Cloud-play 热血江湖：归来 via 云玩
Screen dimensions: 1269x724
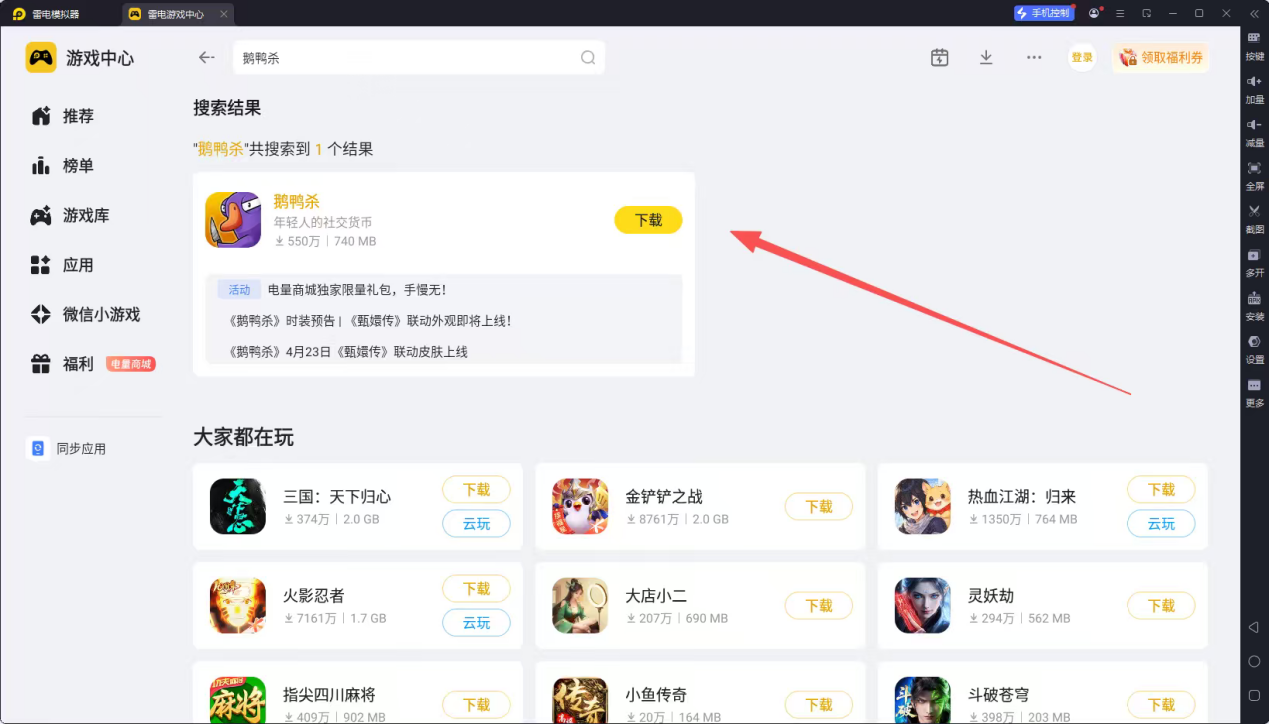pyautogui.click(x=1161, y=524)
